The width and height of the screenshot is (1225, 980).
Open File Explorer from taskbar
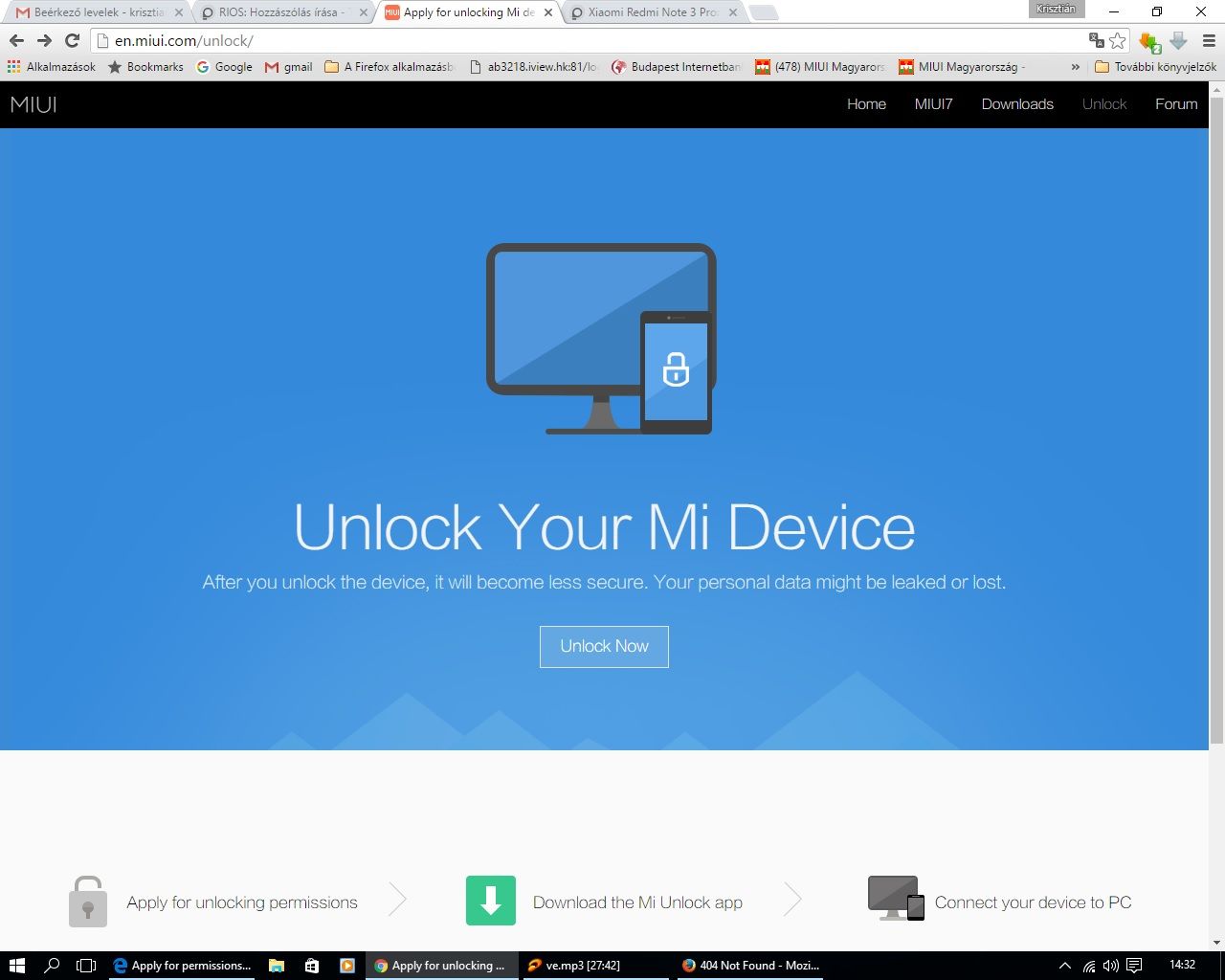pyautogui.click(x=277, y=966)
